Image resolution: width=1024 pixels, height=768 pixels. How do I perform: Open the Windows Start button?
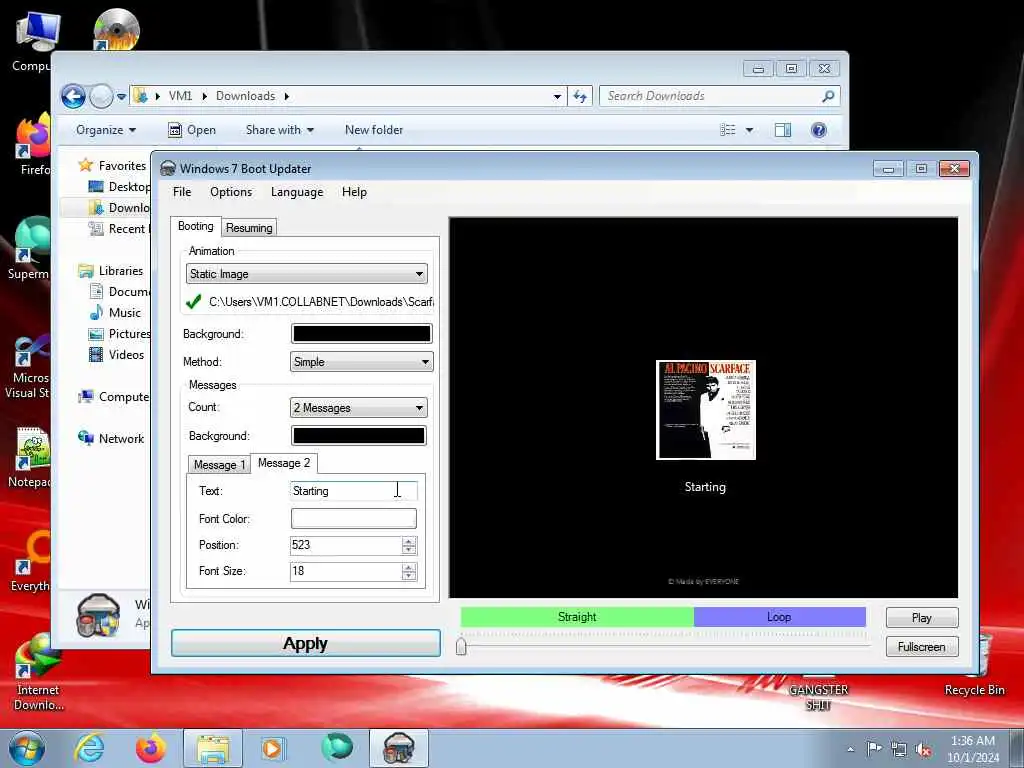click(x=27, y=748)
